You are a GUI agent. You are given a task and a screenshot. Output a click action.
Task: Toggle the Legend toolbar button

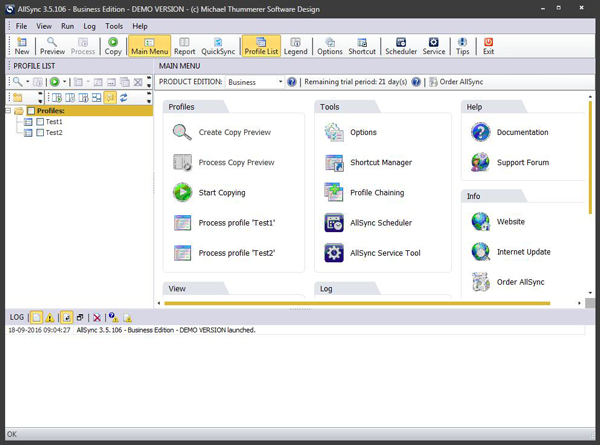295,46
